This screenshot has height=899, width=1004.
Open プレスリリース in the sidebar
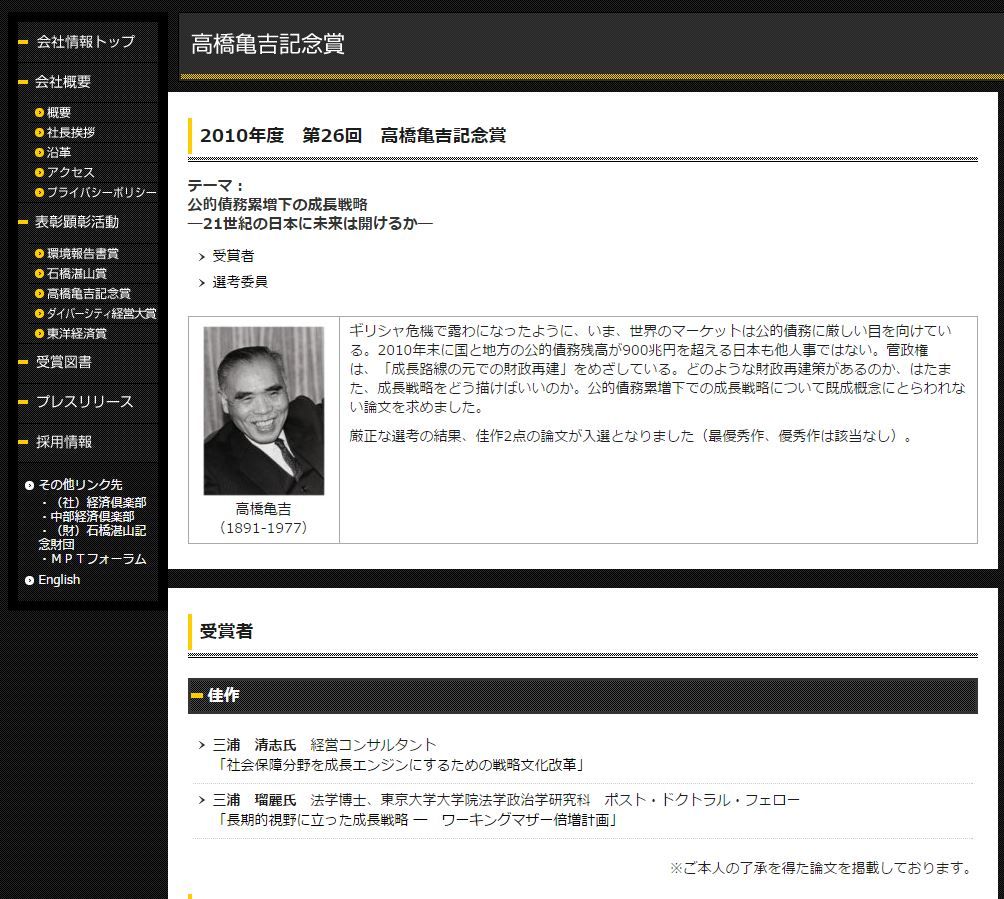click(x=85, y=401)
